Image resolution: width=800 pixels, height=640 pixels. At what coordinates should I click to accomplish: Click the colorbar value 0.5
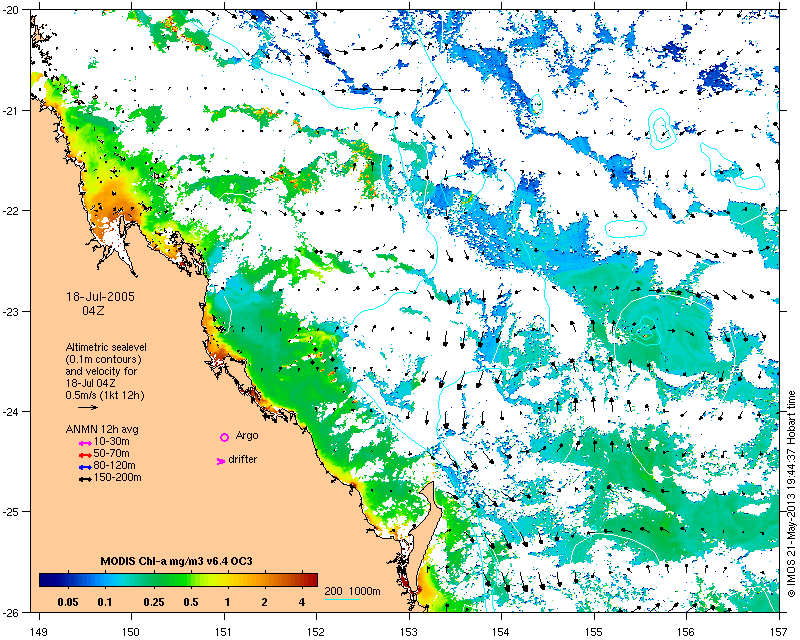pos(191,602)
